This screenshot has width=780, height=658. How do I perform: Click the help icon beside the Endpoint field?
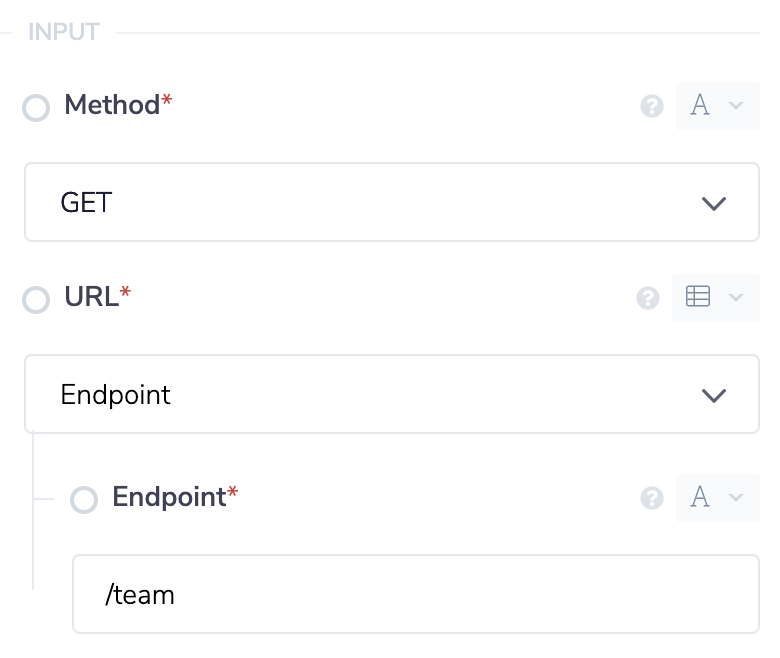click(x=652, y=498)
